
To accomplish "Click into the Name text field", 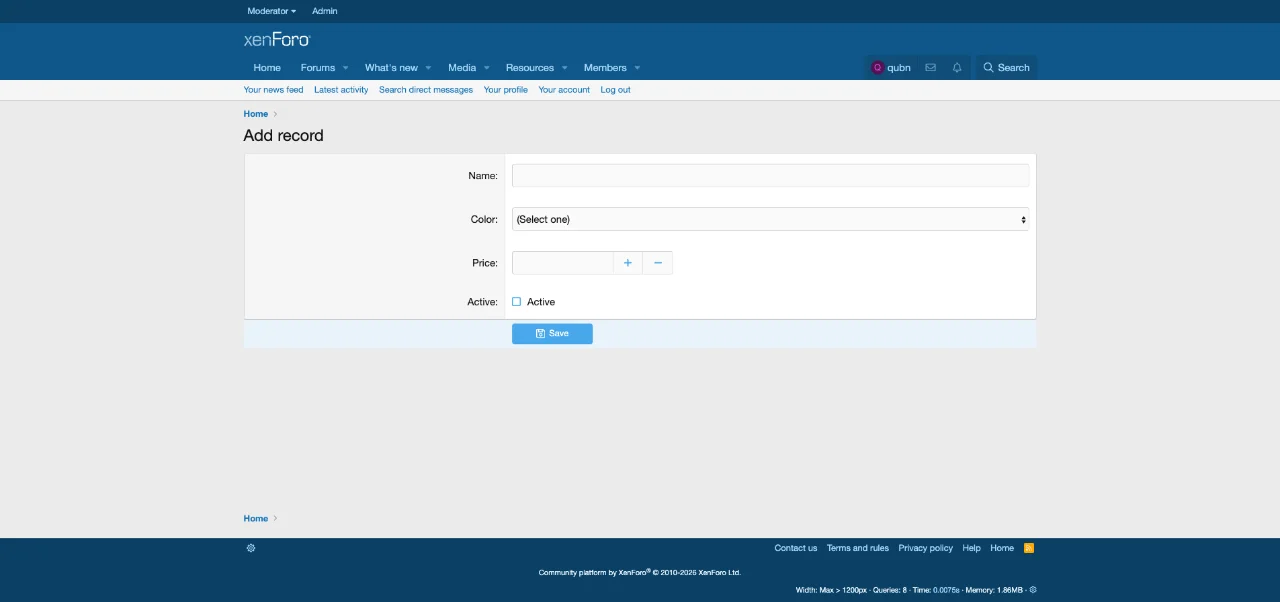I will [769, 176].
